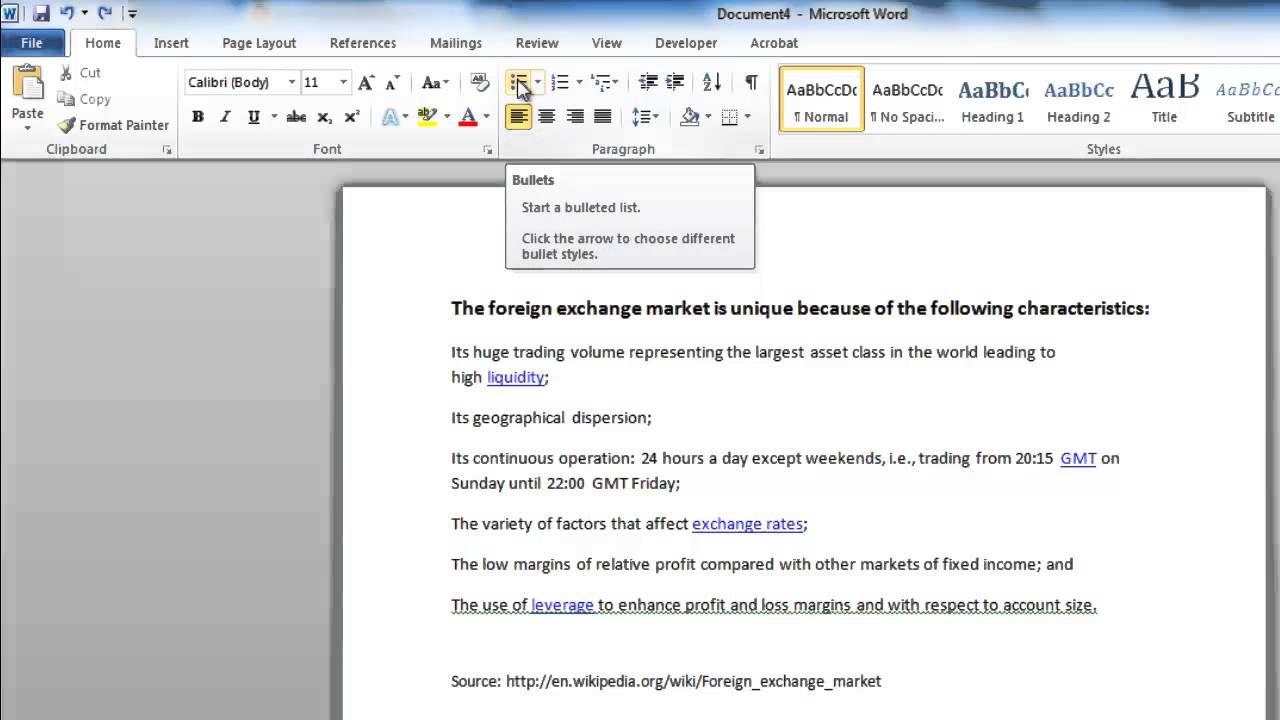The width and height of the screenshot is (1280, 720).
Task: Select Align Text Right
Action: (574, 117)
